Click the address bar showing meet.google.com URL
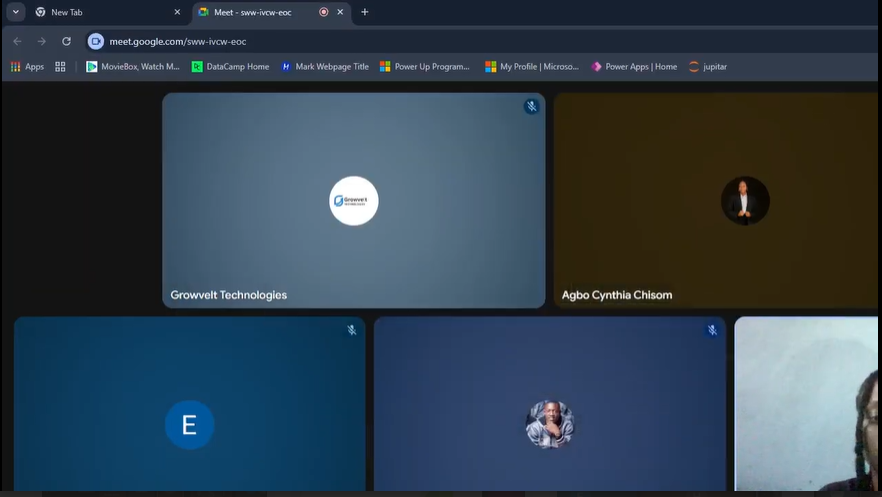 [x=400, y=41]
